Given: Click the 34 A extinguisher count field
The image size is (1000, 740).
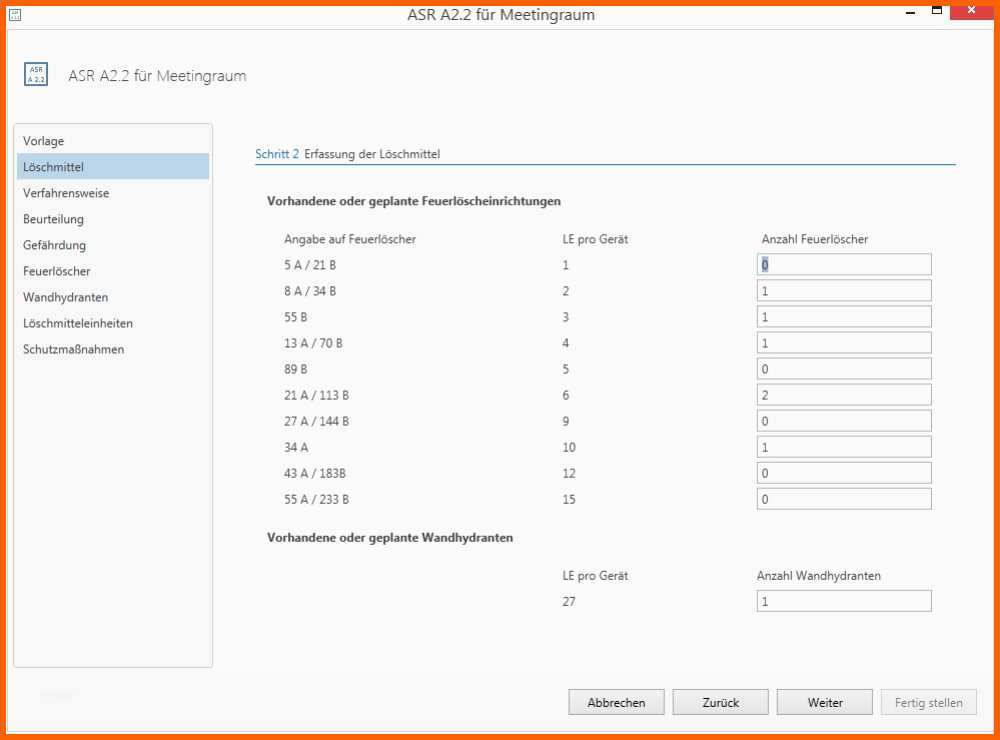Looking at the screenshot, I should [844, 447].
